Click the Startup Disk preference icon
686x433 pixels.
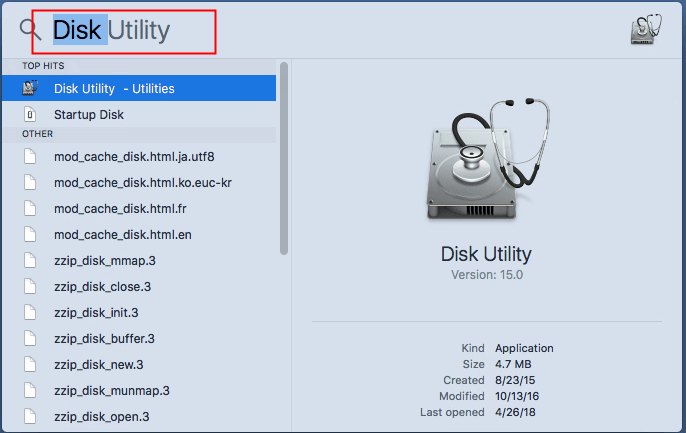click(x=30, y=115)
